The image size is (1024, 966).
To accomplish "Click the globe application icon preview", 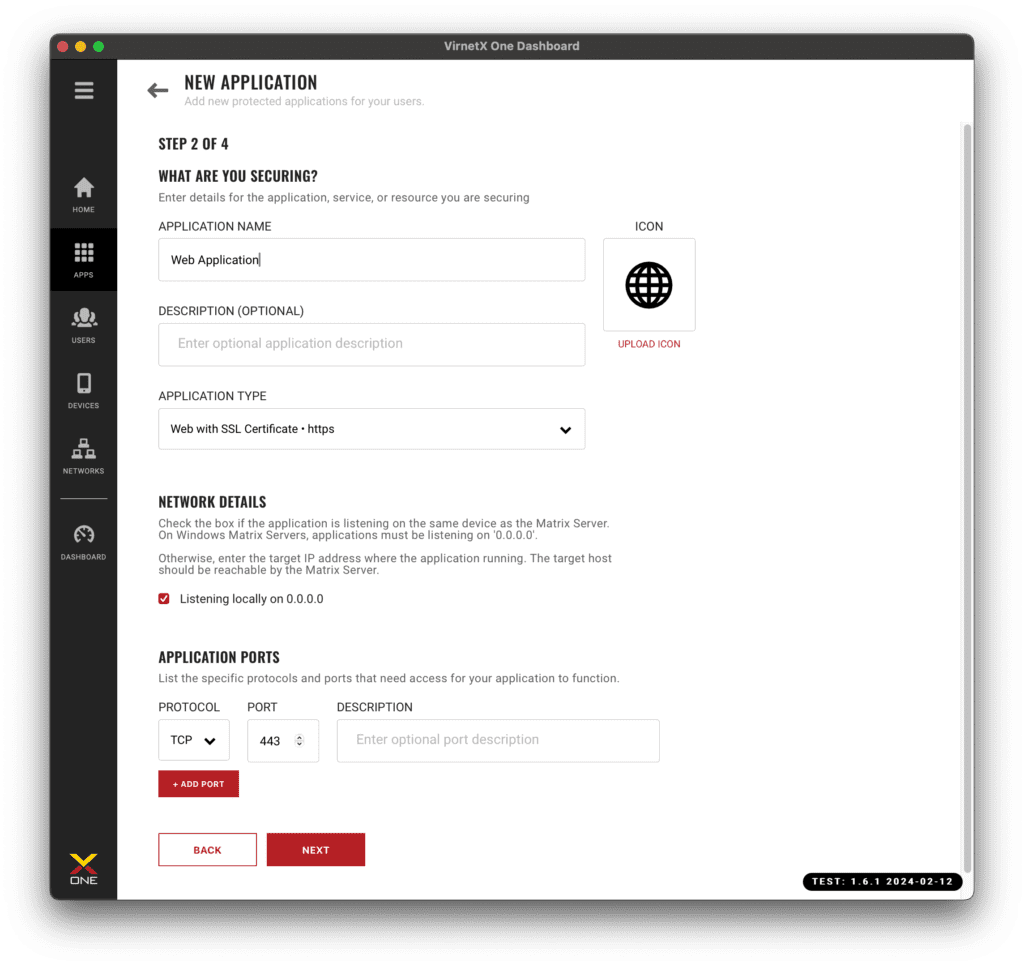I will pos(648,285).
